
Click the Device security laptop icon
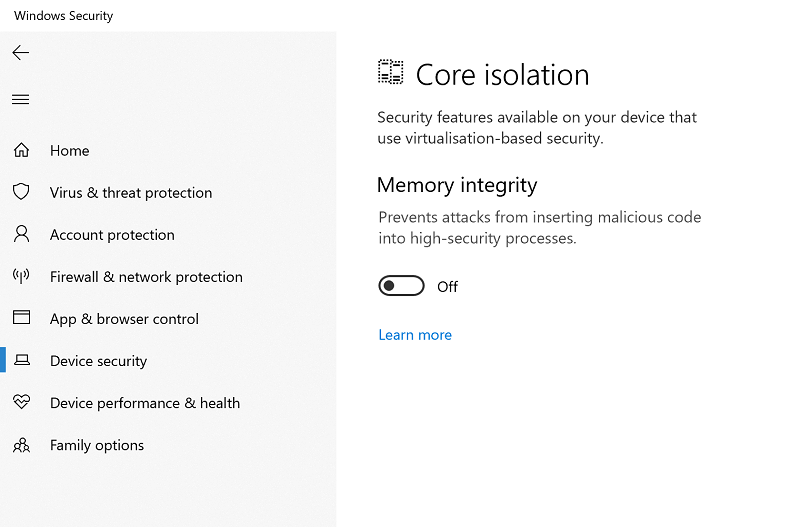point(21,360)
